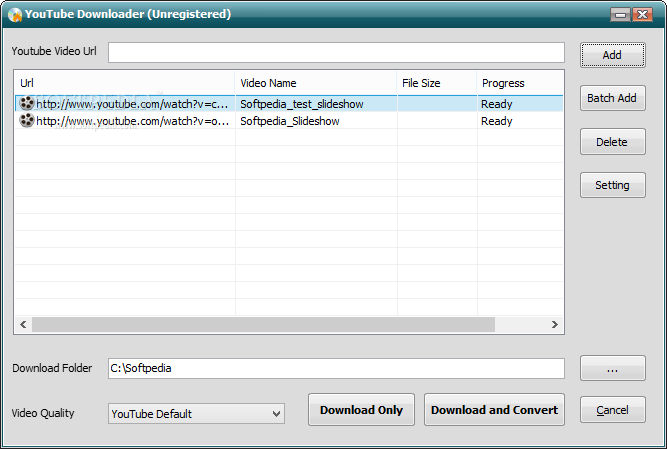667x449 pixels.
Task: Focus the Youtube Video Url field
Action: pos(336,52)
